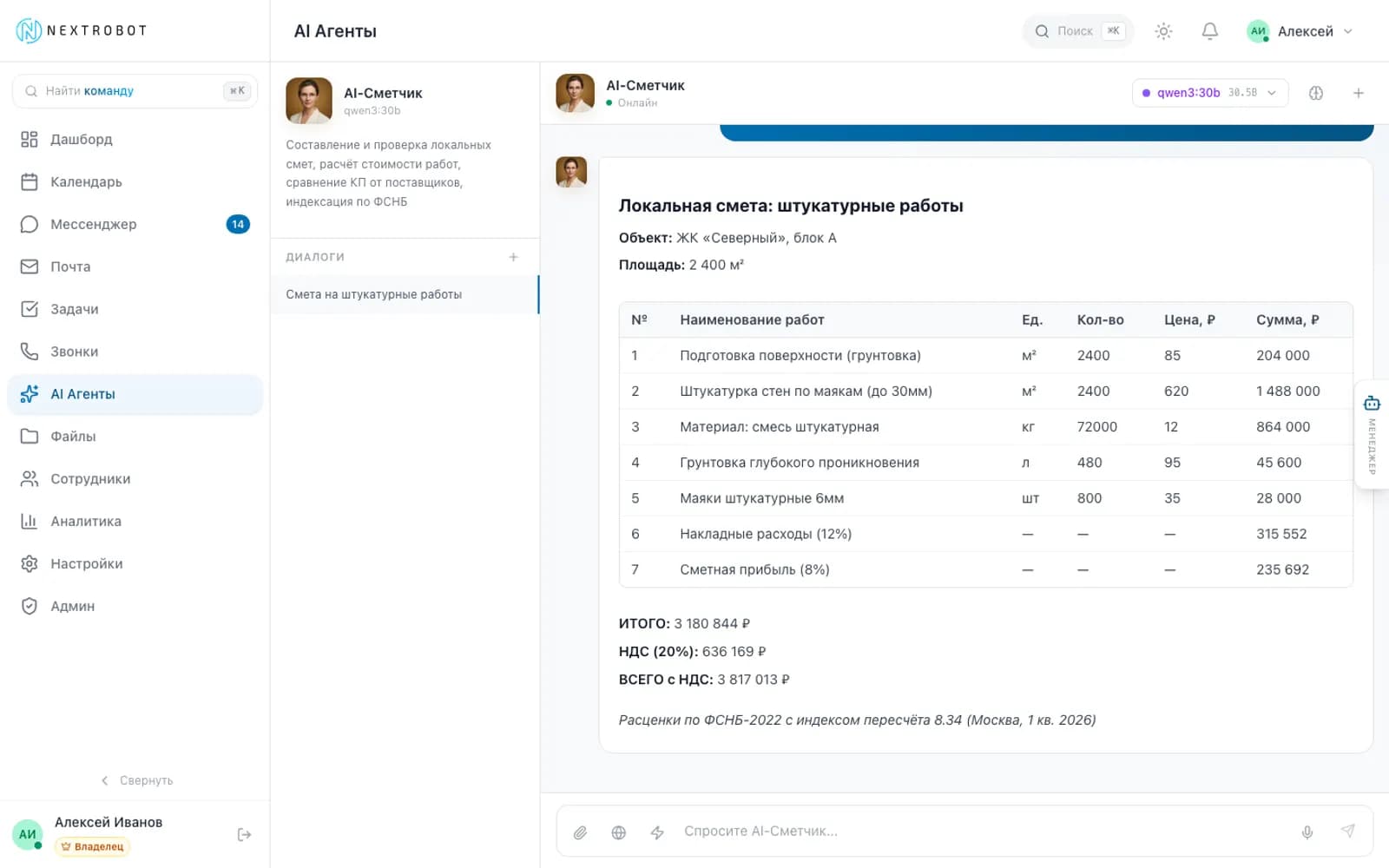The width and height of the screenshot is (1389, 868).
Task: Click the ВСЕГО с НДС total line
Action: 704,680
